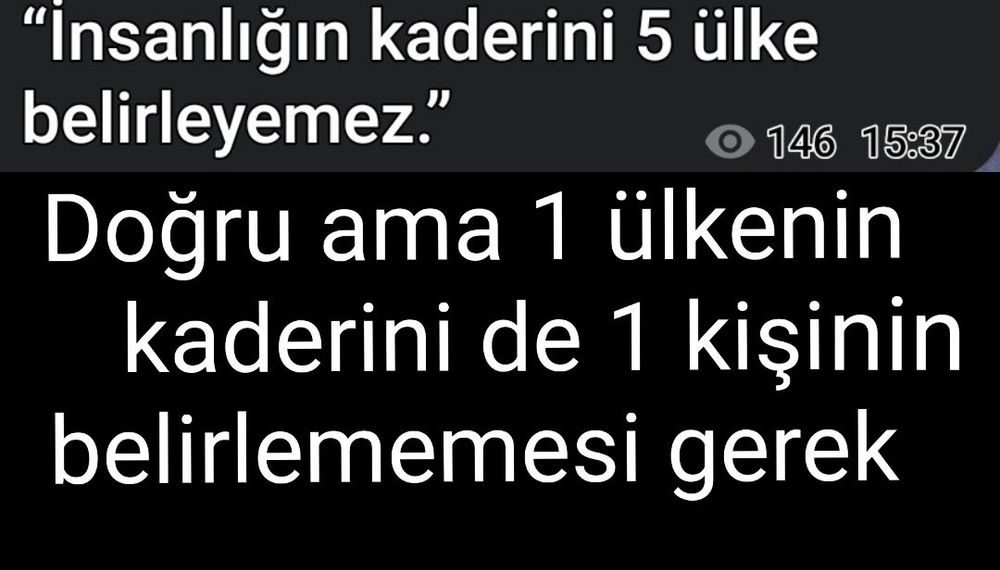Click the 15:37 message timestamp
The image size is (1000, 570).
tap(913, 142)
